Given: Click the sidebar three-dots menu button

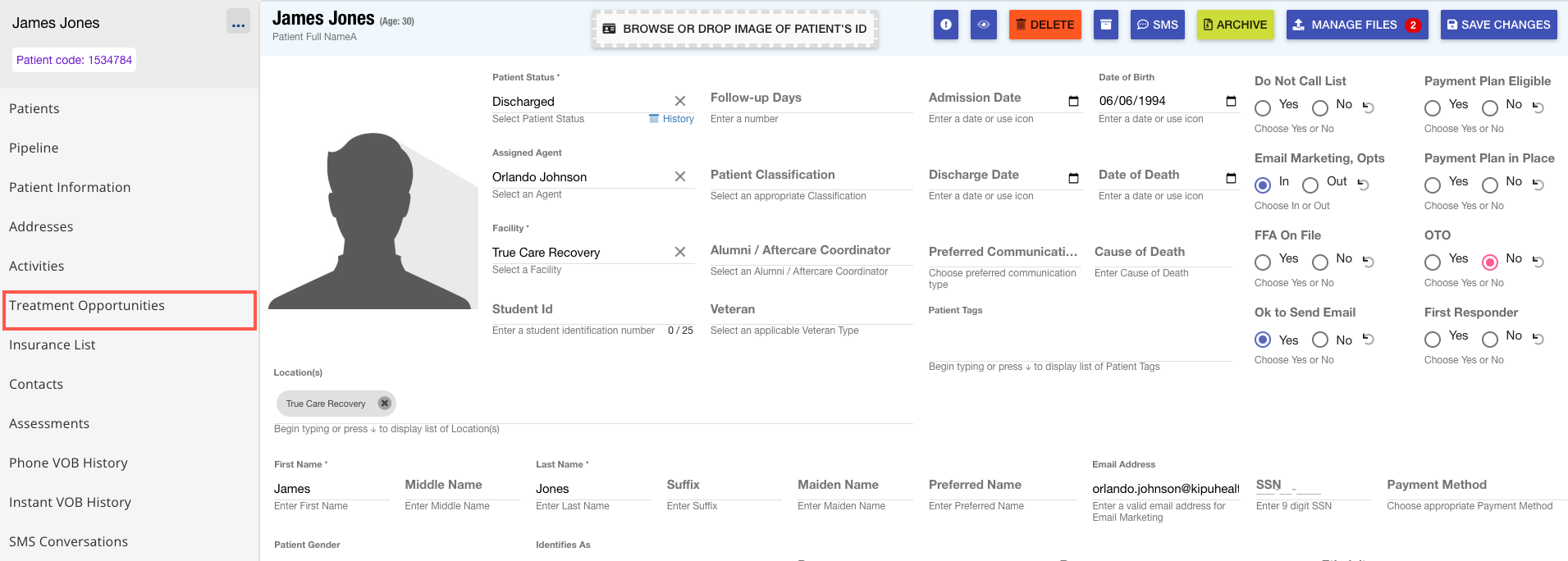Looking at the screenshot, I should point(238,22).
